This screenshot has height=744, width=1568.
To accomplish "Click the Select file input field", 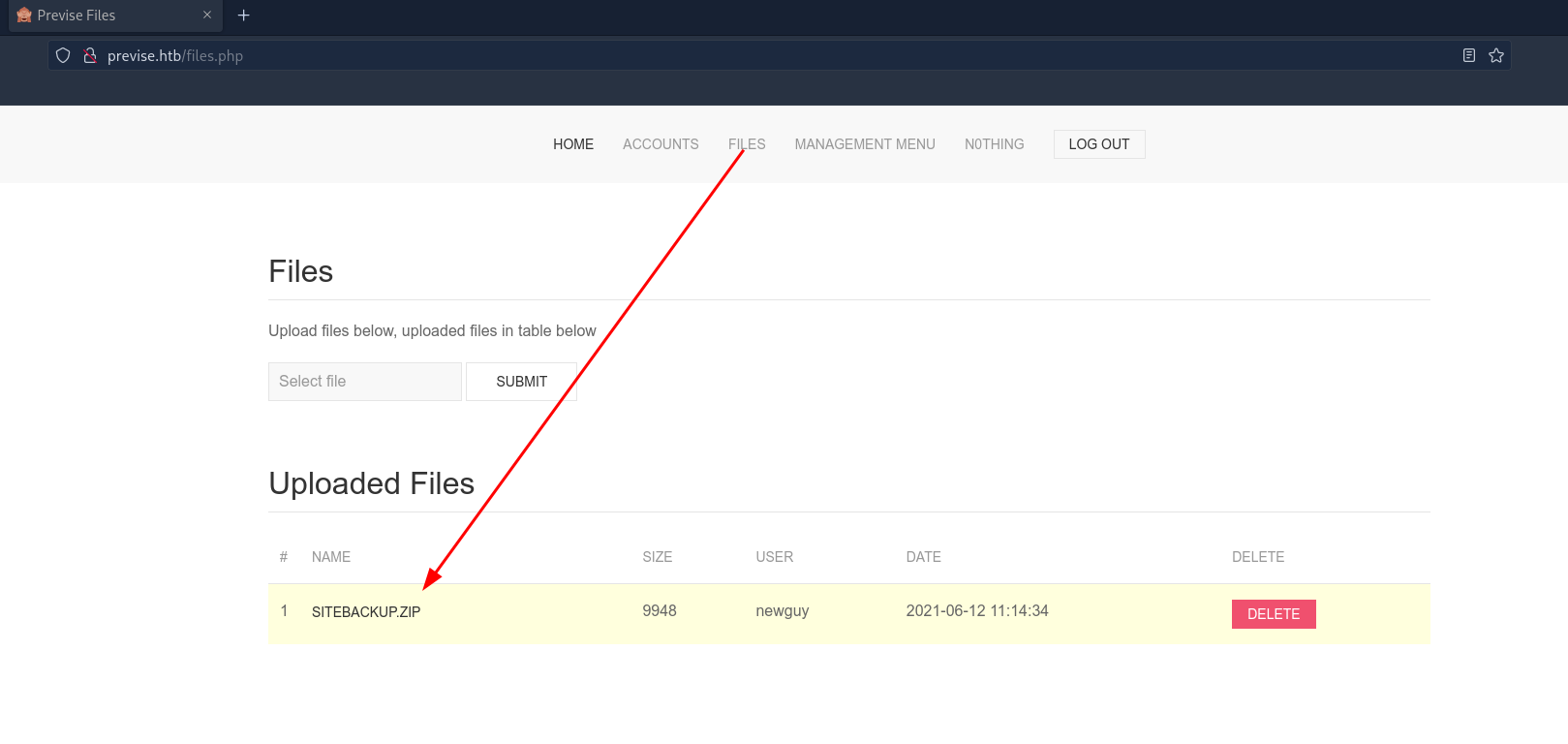I will click(364, 382).
